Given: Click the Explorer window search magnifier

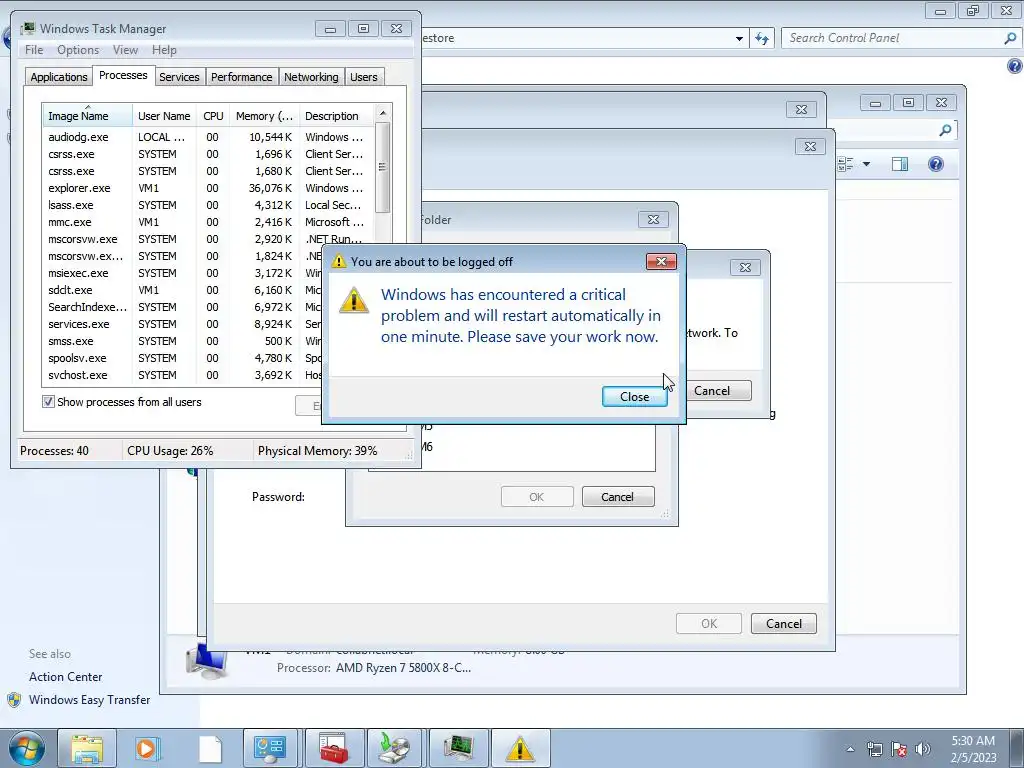Looking at the screenshot, I should coord(944,131).
